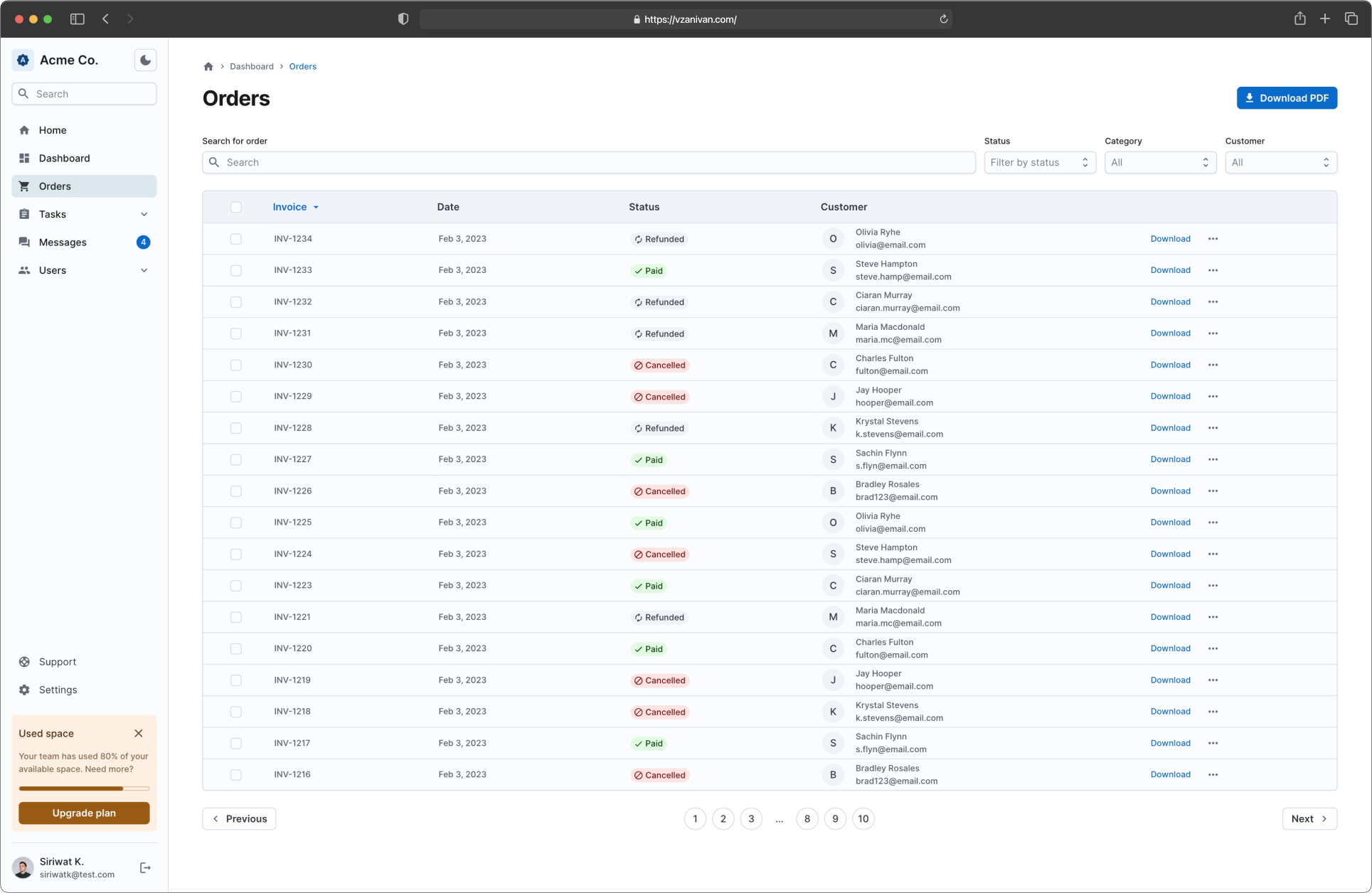The image size is (1372, 893).
Task: Click the browser share icon
Action: tap(1299, 19)
